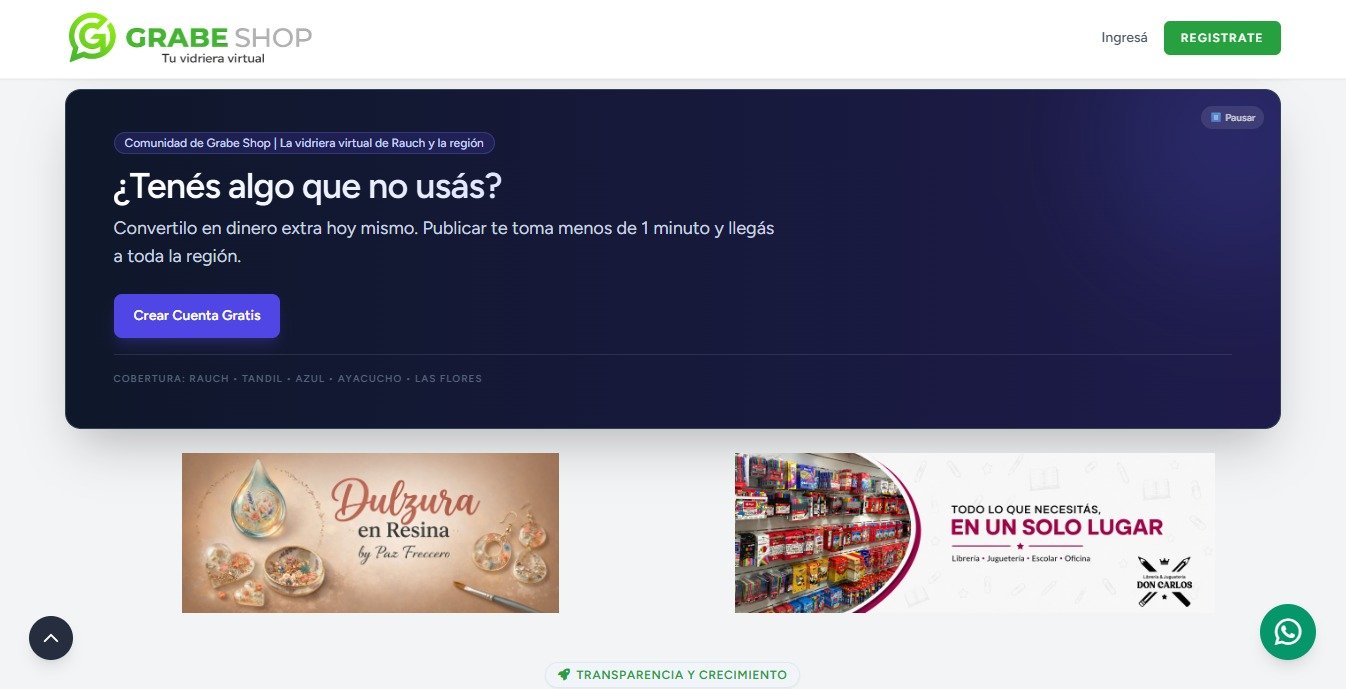Click the Cobertura: Rauch · Tandil text
This screenshot has width=1346, height=689.
coord(298,379)
